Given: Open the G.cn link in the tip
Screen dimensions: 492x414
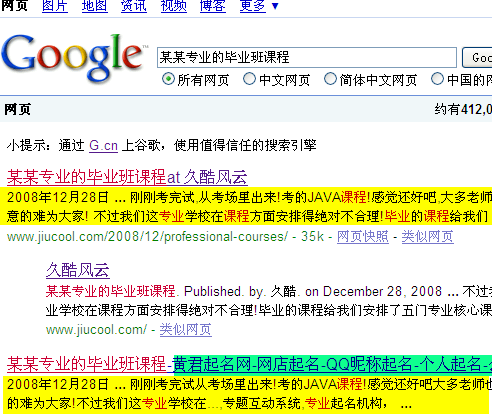Looking at the screenshot, I should pyautogui.click(x=103, y=146).
